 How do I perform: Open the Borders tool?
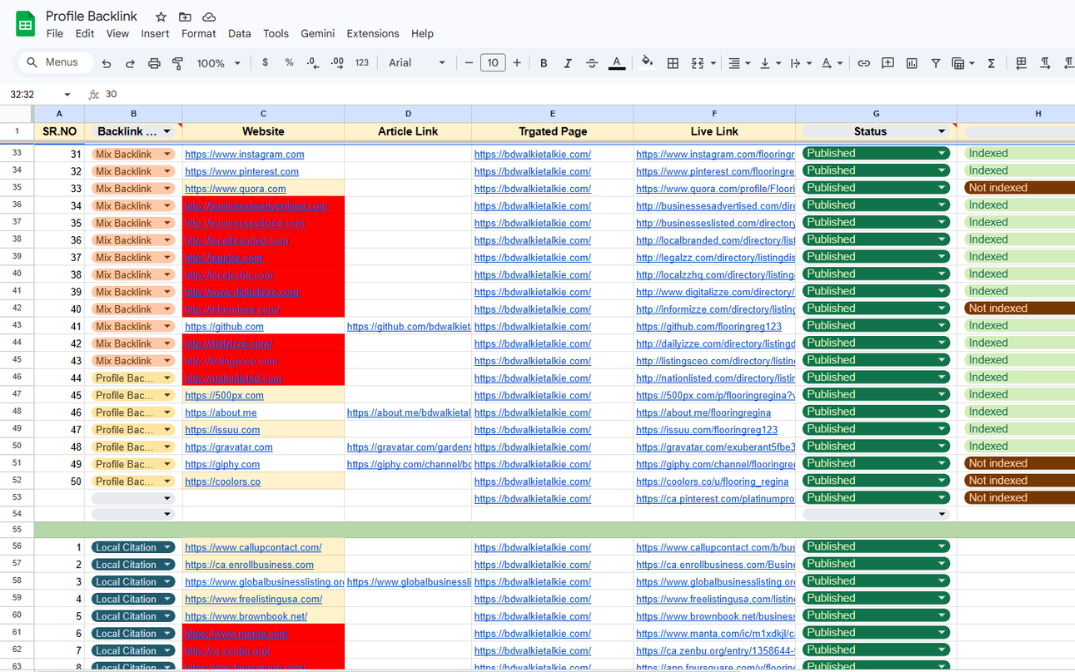673,63
